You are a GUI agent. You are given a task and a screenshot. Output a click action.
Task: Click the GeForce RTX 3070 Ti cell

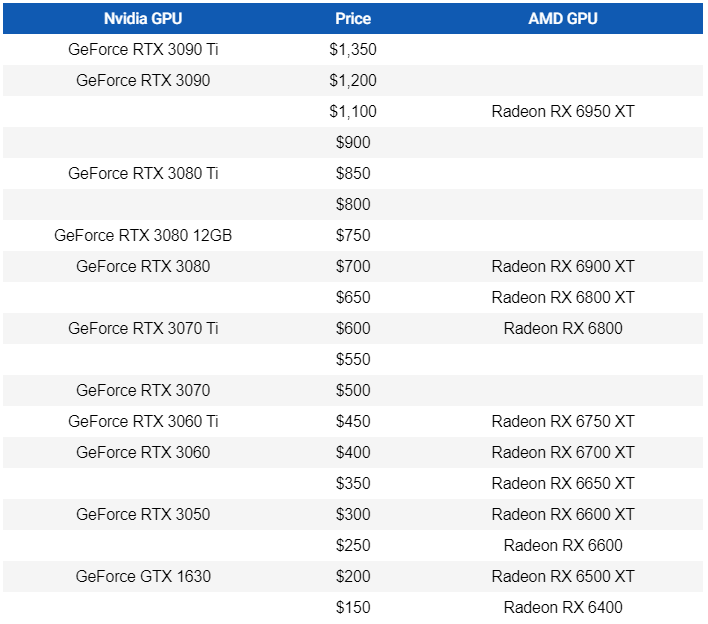point(143,328)
